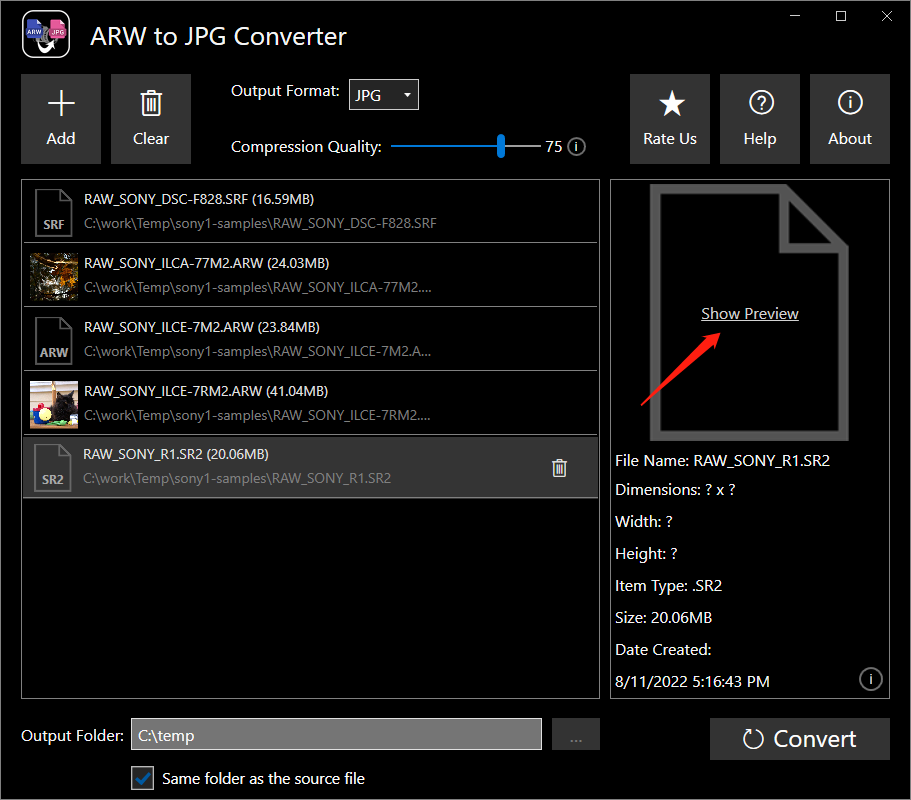Image resolution: width=911 pixels, height=800 pixels.
Task: Select RAW_SONY_DSC-F828.SRF (16.59MB) file name
Action: click(x=199, y=199)
